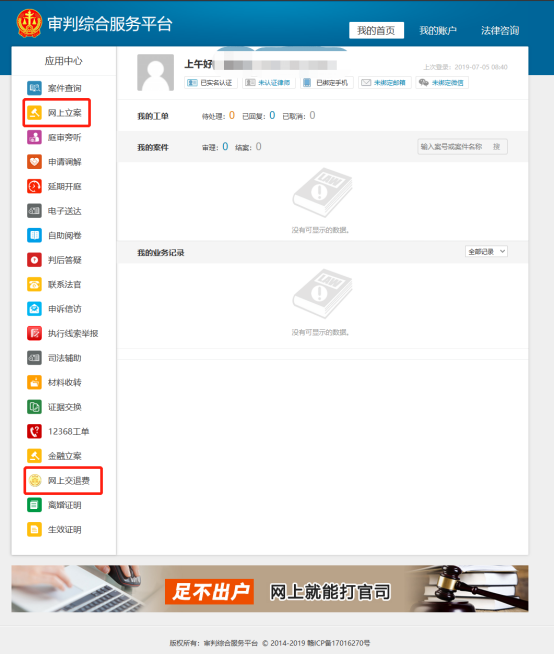Open the 庭审旁听 icon
Screen dimensions: 554x655
click(x=34, y=137)
